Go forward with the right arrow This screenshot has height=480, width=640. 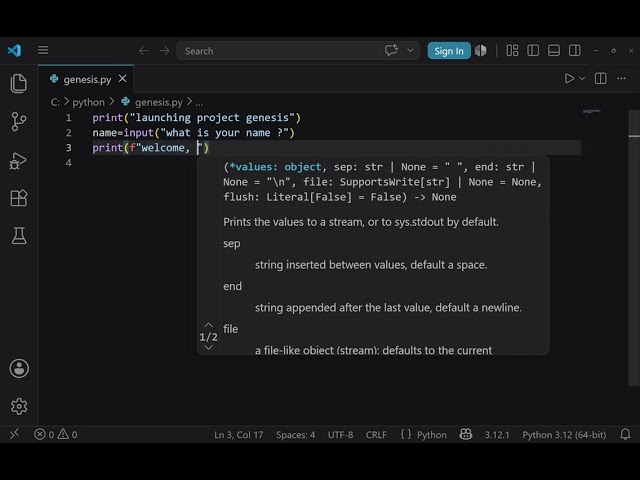[x=164, y=51]
